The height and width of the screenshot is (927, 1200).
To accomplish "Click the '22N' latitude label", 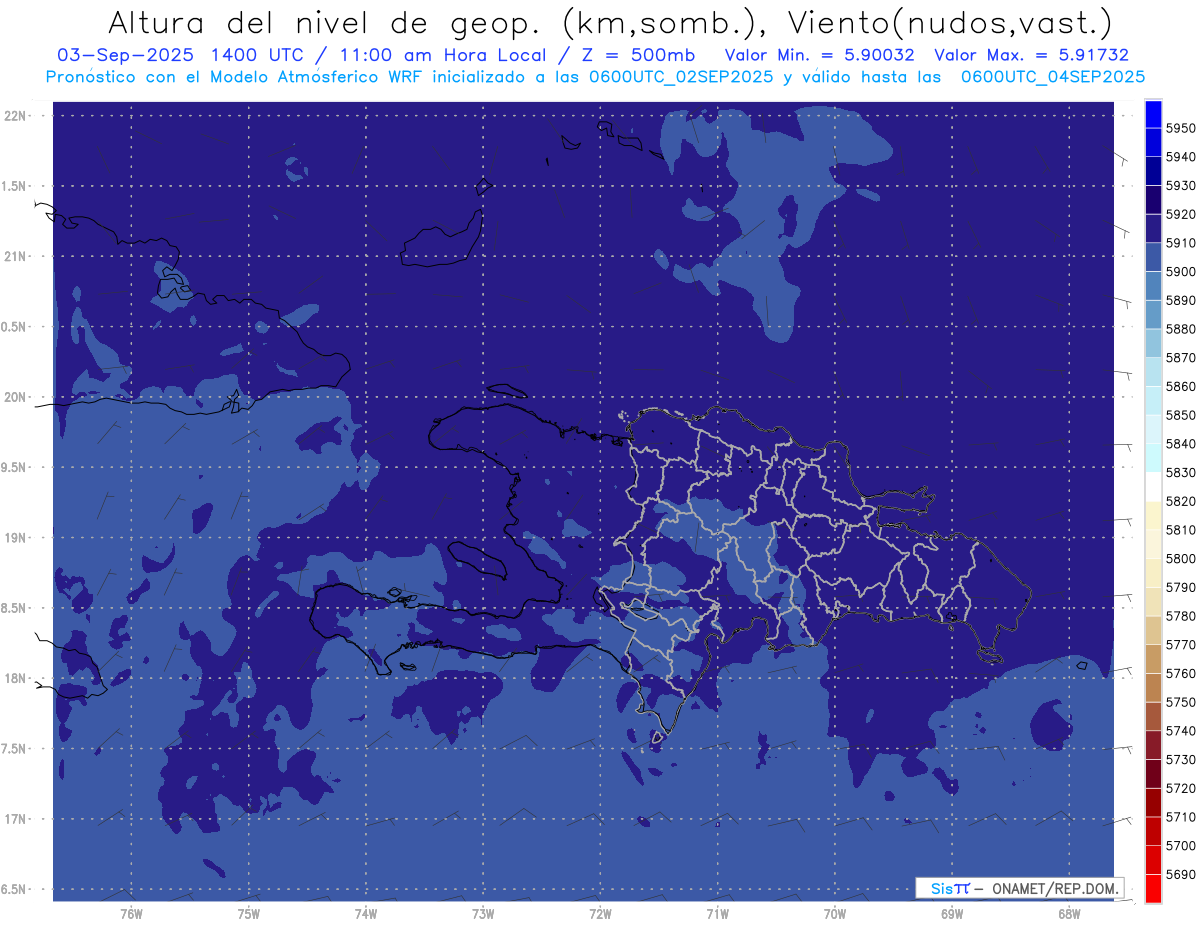I will coord(17,116).
